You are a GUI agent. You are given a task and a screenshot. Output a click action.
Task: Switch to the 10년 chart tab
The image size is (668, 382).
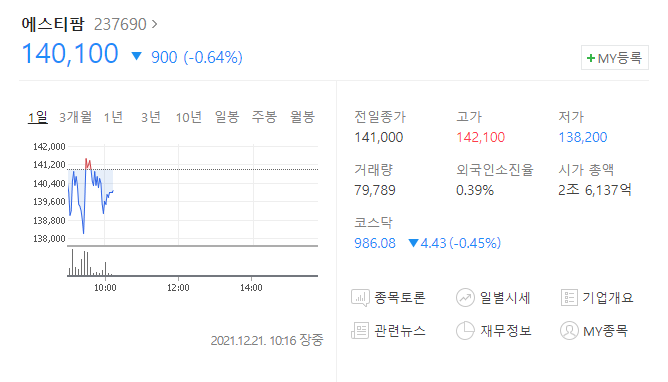(x=188, y=117)
